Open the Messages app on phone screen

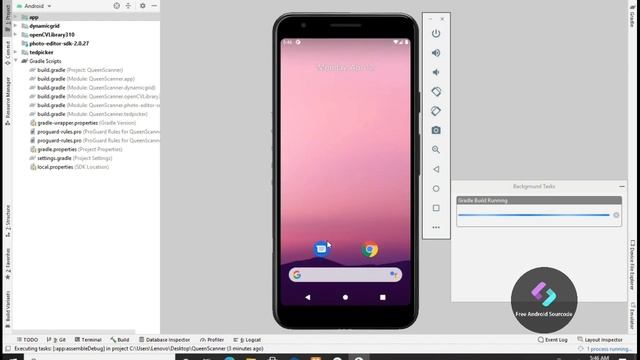click(321, 249)
